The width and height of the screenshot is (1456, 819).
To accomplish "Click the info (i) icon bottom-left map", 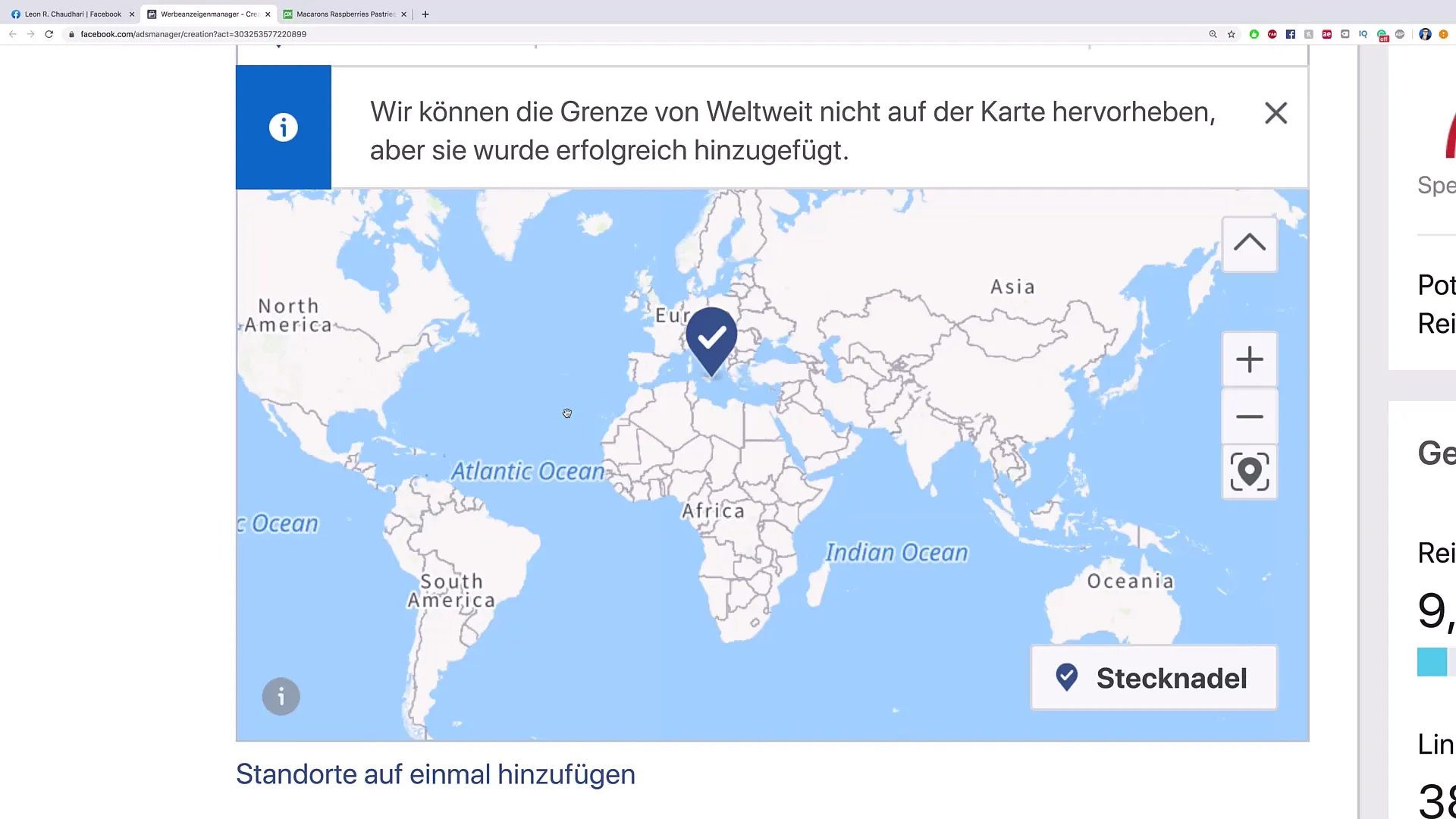I will pyautogui.click(x=281, y=697).
